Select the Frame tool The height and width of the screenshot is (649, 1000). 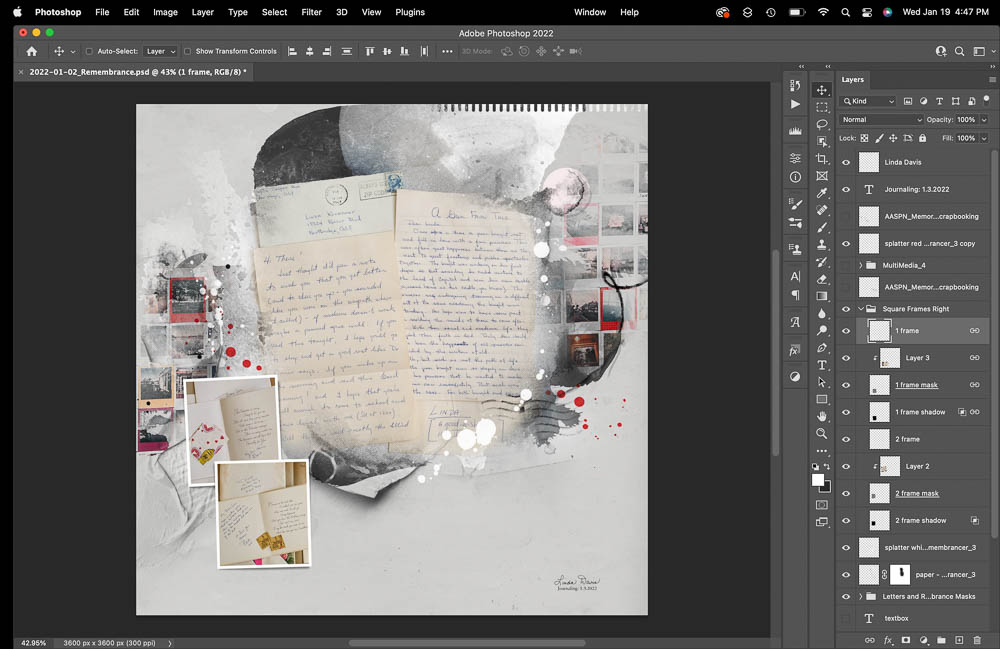(x=822, y=176)
